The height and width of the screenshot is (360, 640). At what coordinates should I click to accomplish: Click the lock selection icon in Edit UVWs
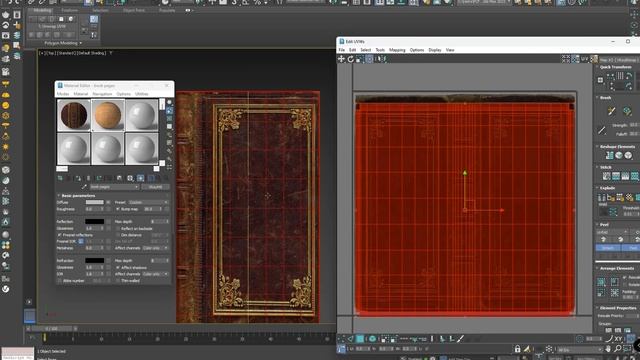click(518, 349)
